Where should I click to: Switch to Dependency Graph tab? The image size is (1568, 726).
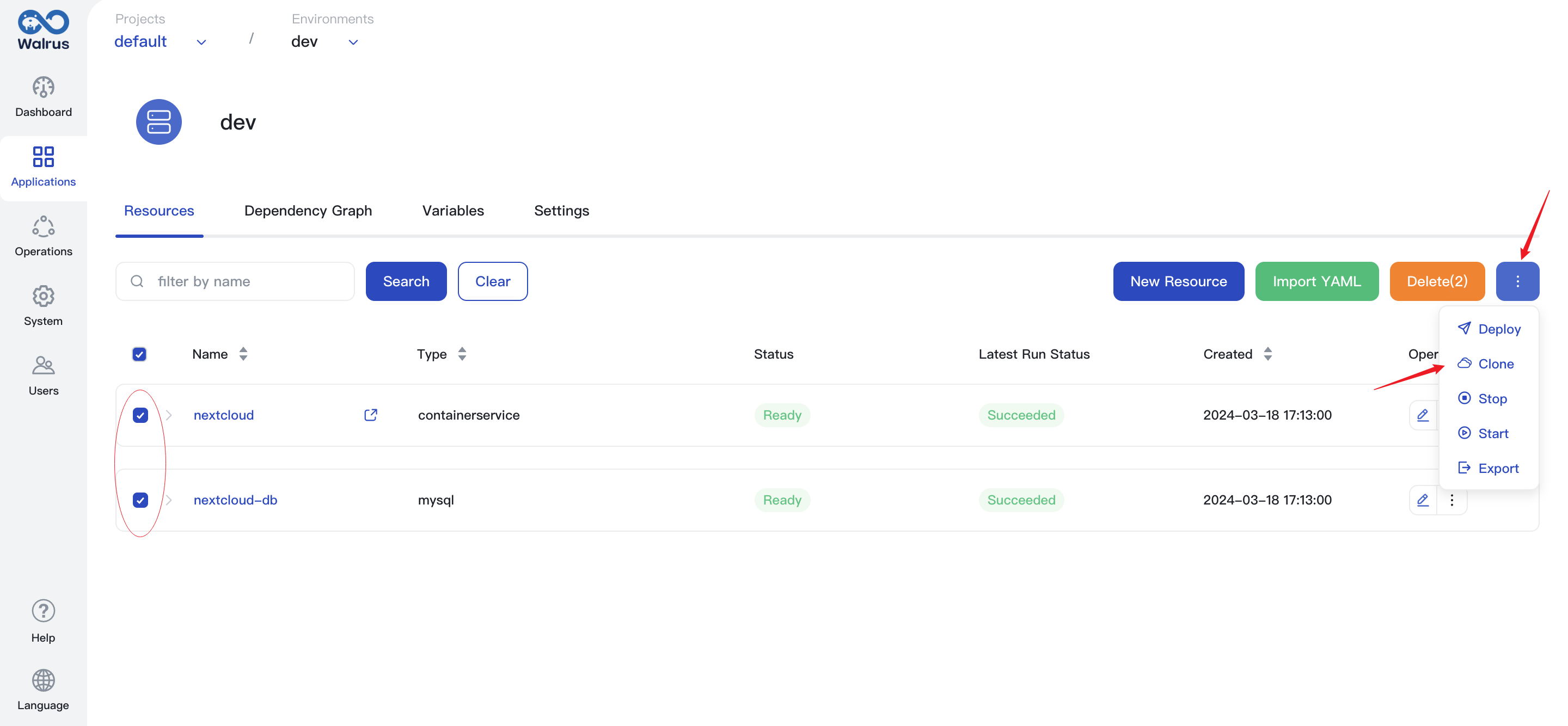click(x=308, y=211)
